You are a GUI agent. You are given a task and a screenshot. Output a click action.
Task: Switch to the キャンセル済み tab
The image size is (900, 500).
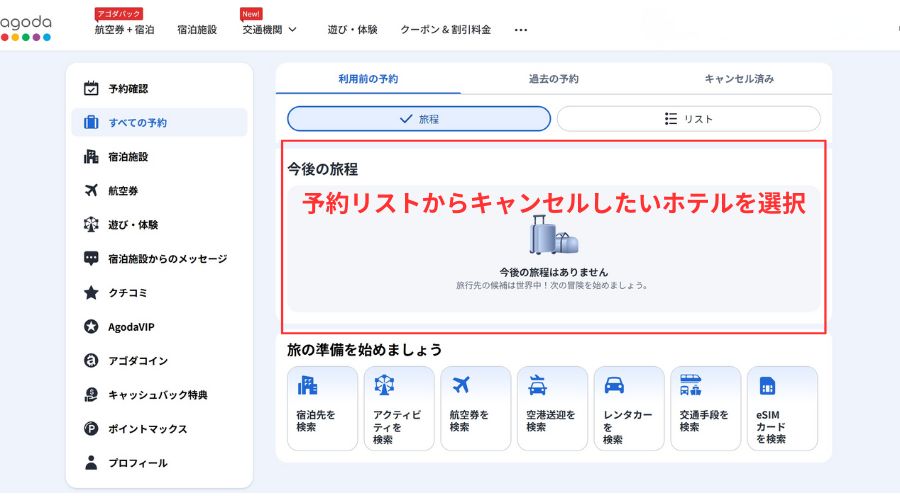pos(739,79)
